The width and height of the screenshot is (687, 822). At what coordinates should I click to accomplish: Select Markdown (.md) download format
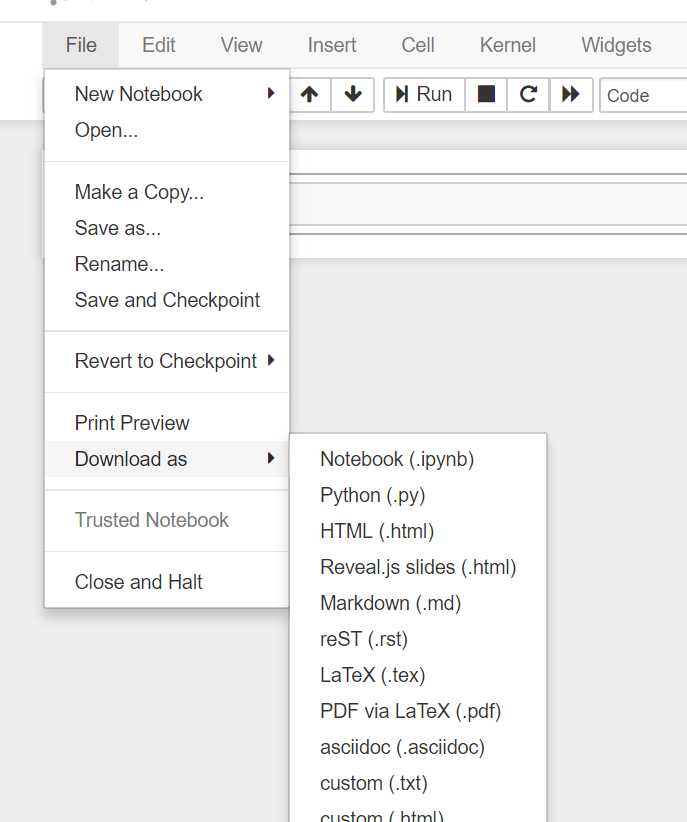[x=390, y=603]
